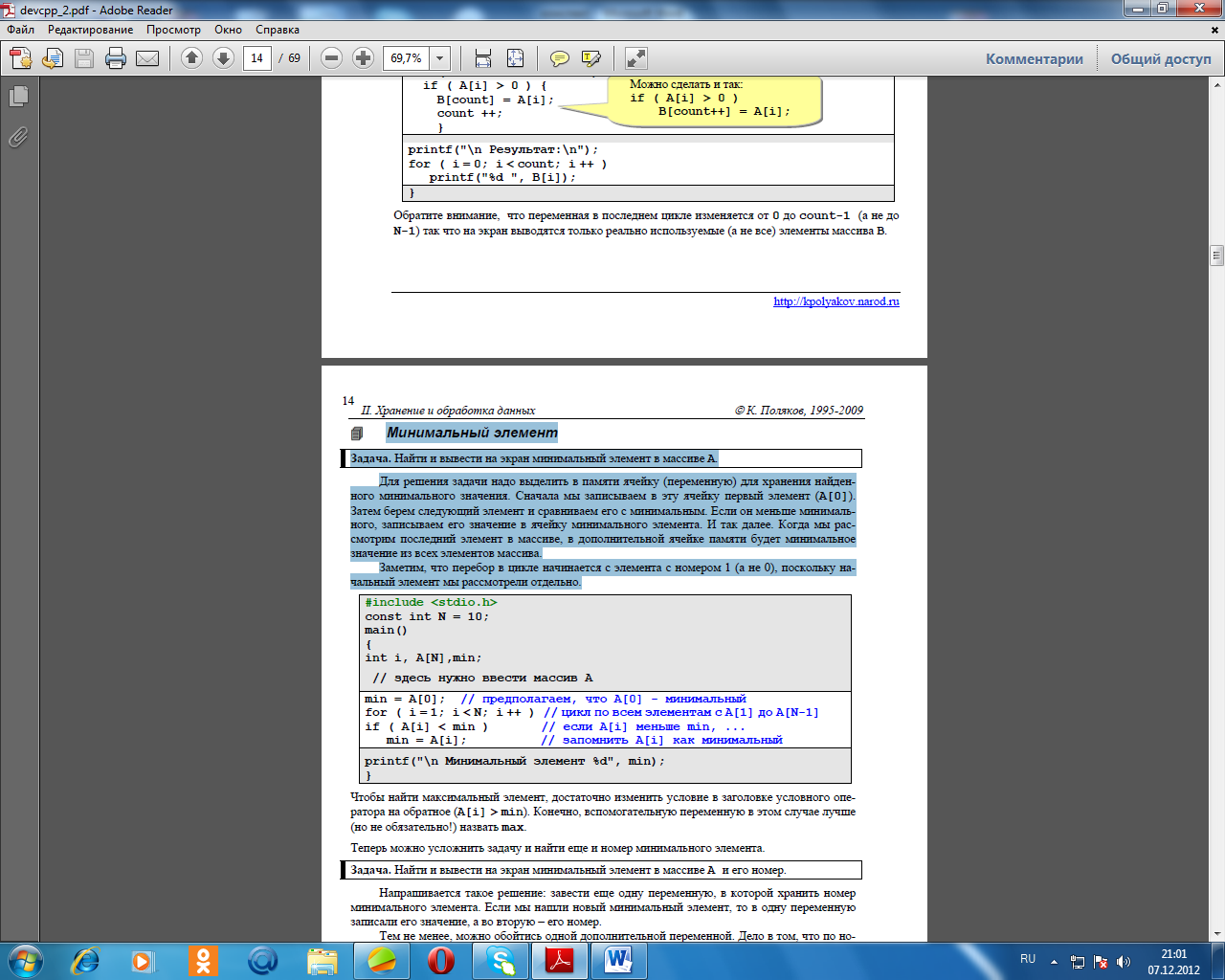Select fit one full page icon
This screenshot has width=1225, height=980.
pyautogui.click(x=515, y=58)
